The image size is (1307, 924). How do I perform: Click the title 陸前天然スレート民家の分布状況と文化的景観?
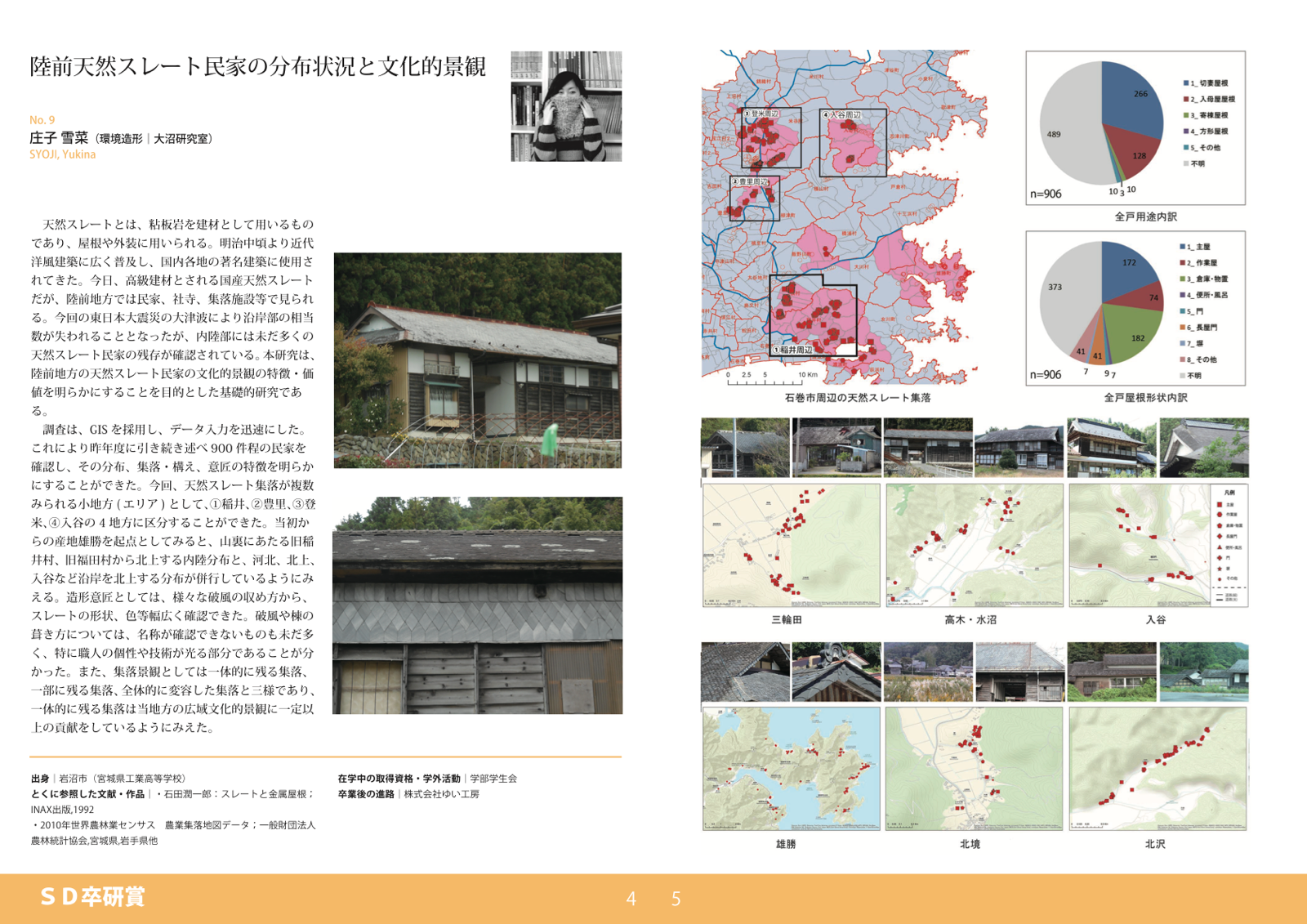pyautogui.click(x=258, y=66)
